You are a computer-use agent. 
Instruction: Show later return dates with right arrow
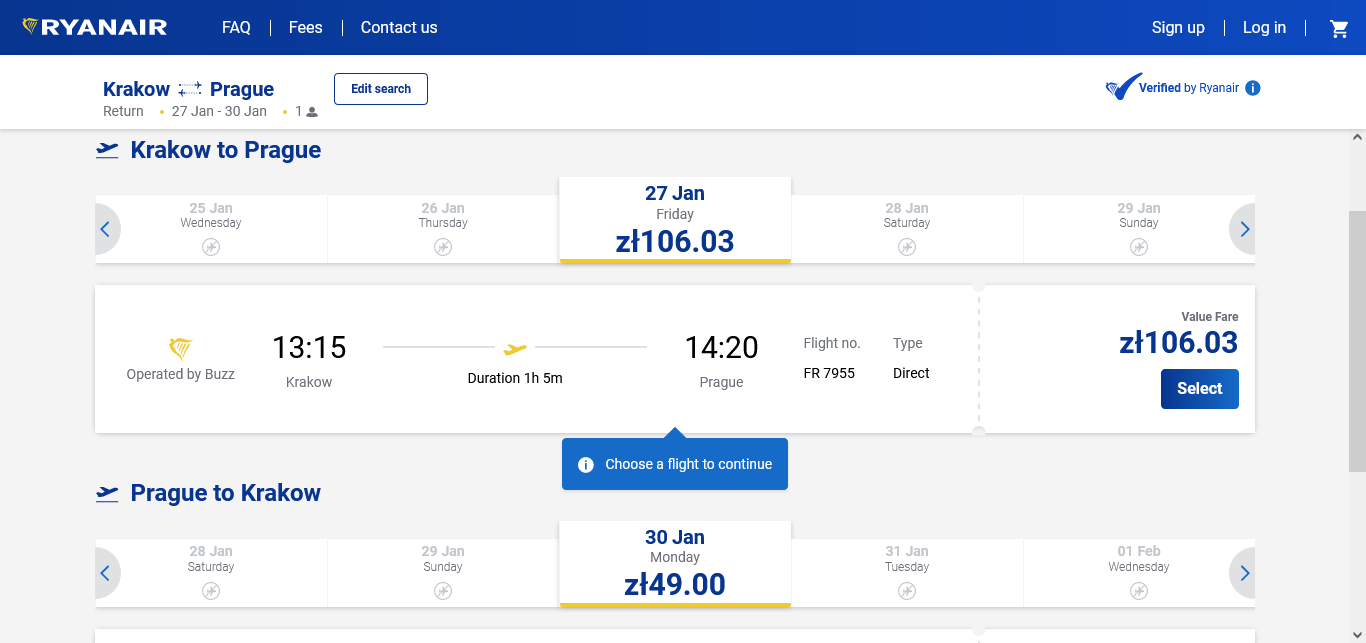[x=1243, y=573]
